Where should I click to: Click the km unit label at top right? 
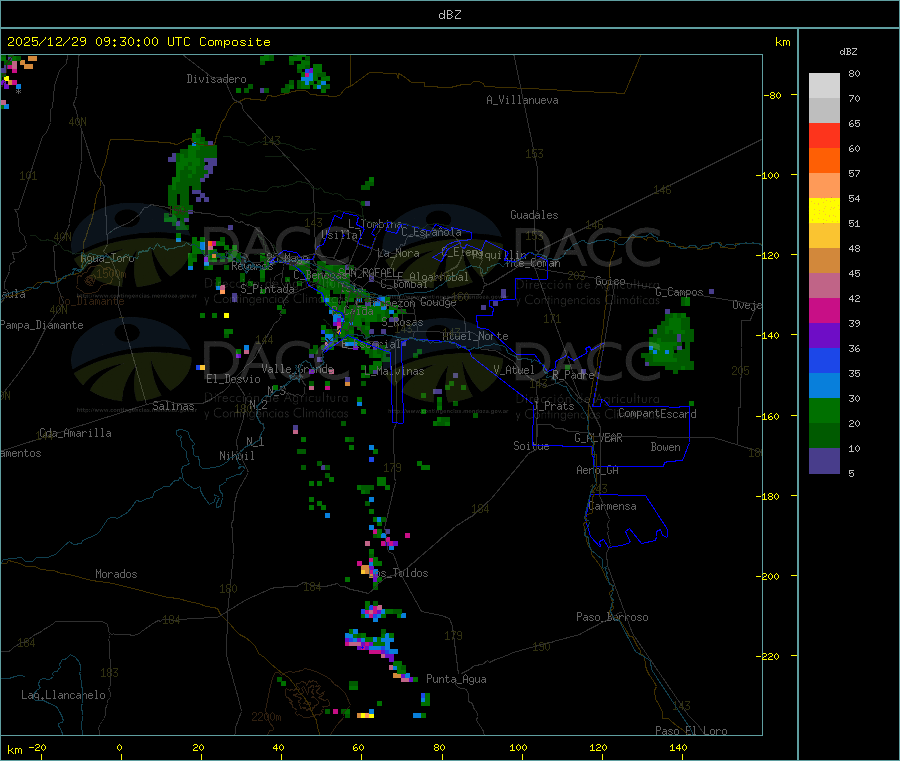[782, 42]
